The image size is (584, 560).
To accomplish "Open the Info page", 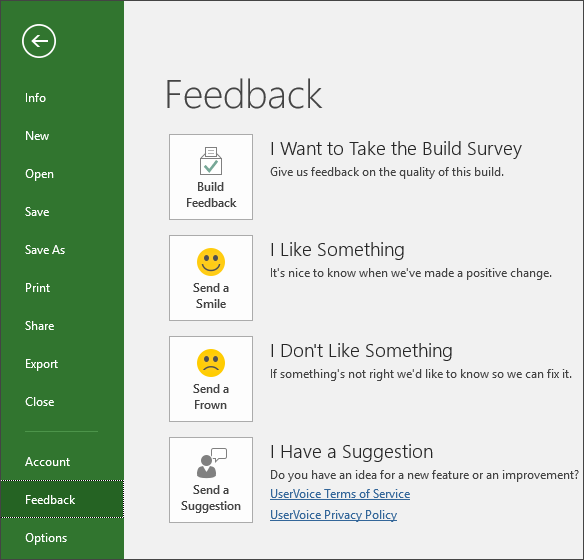I will coord(35,98).
